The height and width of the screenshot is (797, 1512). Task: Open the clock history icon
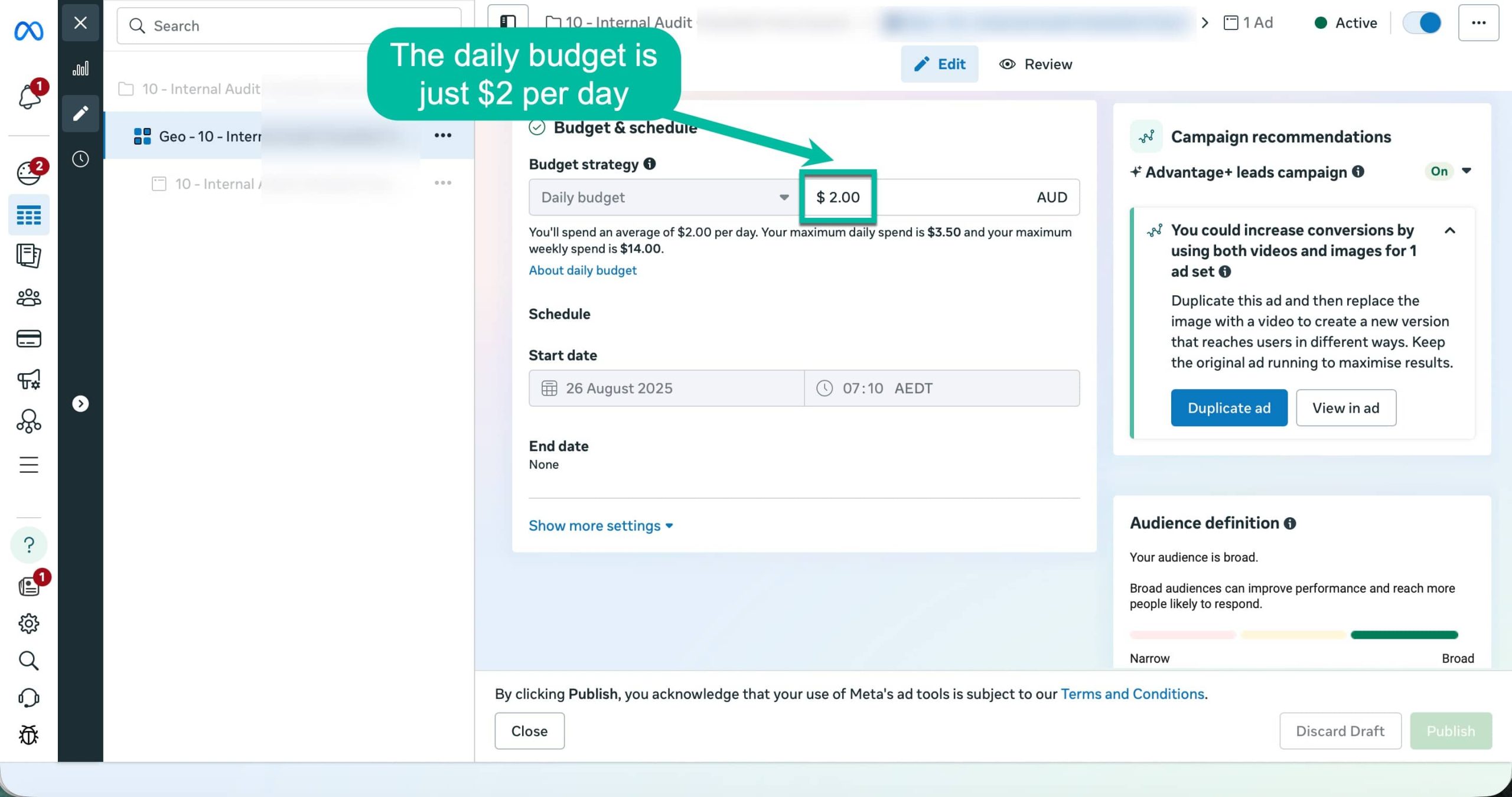(x=80, y=159)
